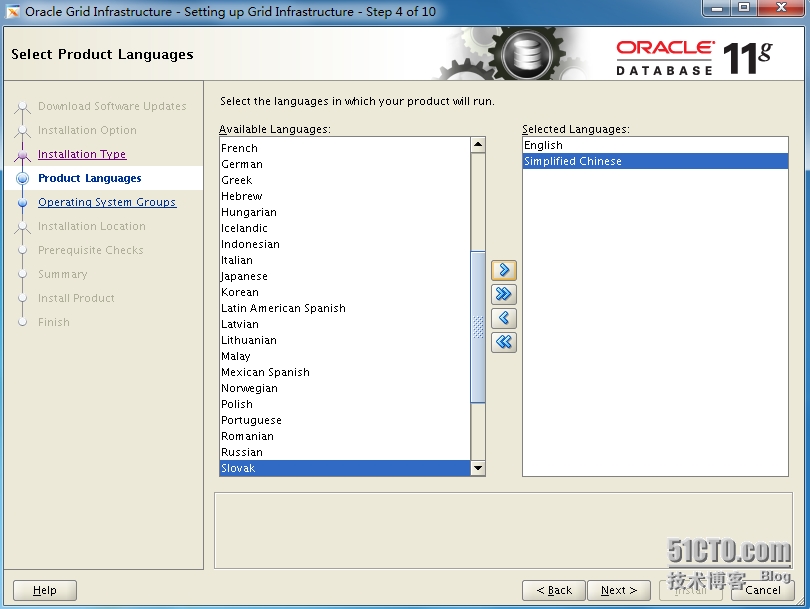The width and height of the screenshot is (810, 609).
Task: Click the scroll down arrow of Available Languages
Action: point(478,468)
